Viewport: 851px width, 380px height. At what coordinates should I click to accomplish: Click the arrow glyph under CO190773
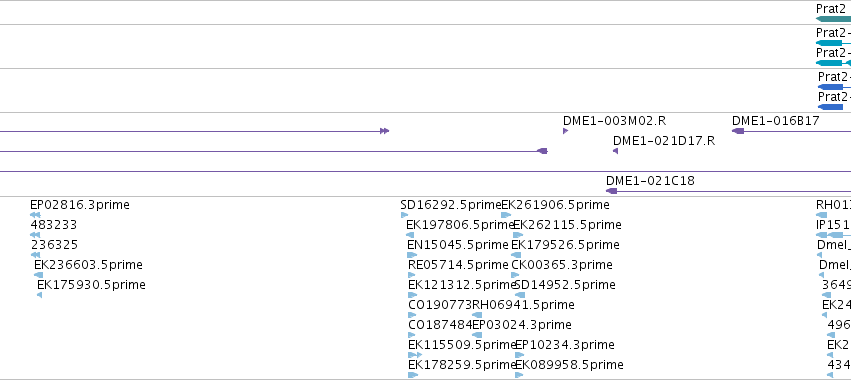tap(412, 315)
